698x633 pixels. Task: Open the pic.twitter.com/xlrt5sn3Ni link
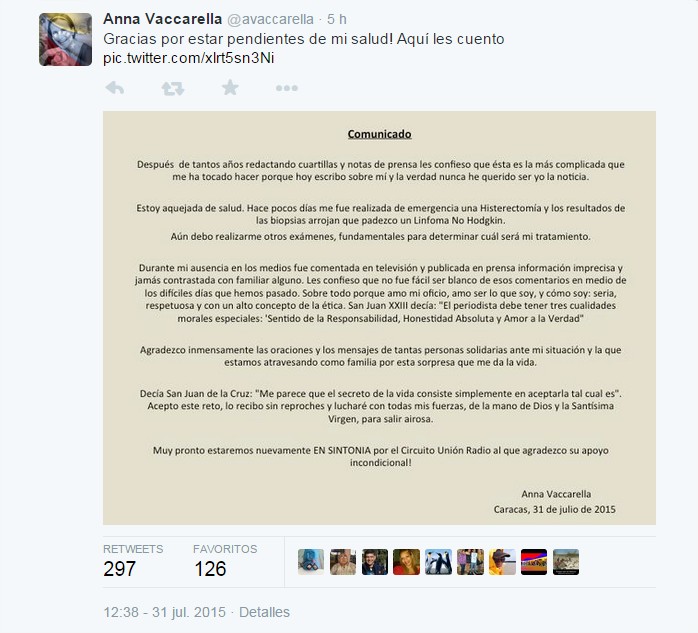[189, 58]
